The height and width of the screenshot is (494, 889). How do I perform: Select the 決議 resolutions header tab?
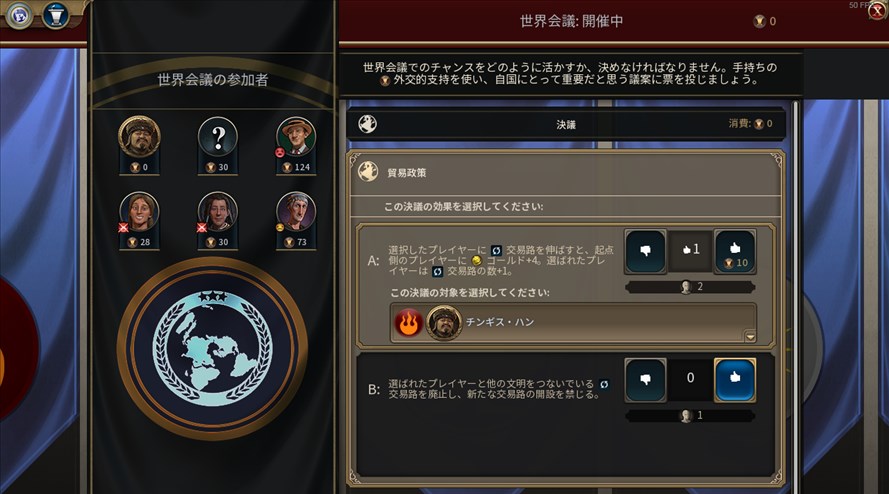click(x=566, y=124)
